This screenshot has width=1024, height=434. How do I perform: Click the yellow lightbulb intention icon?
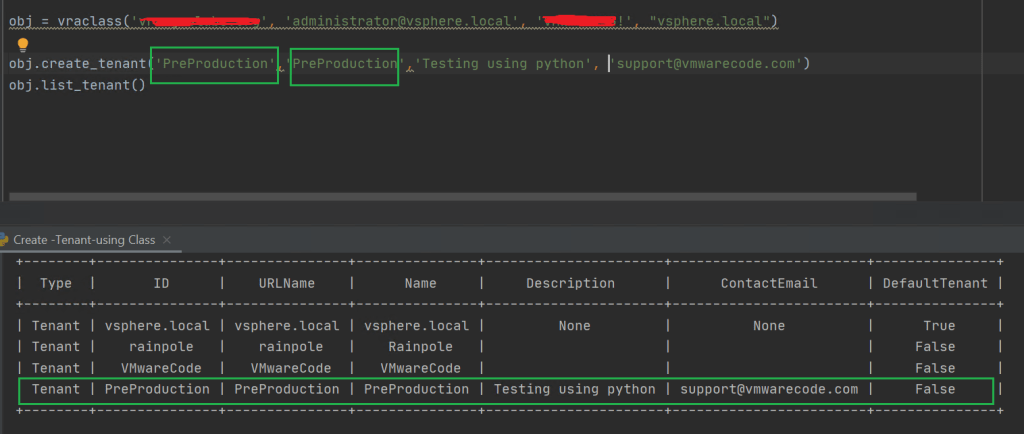(23, 44)
